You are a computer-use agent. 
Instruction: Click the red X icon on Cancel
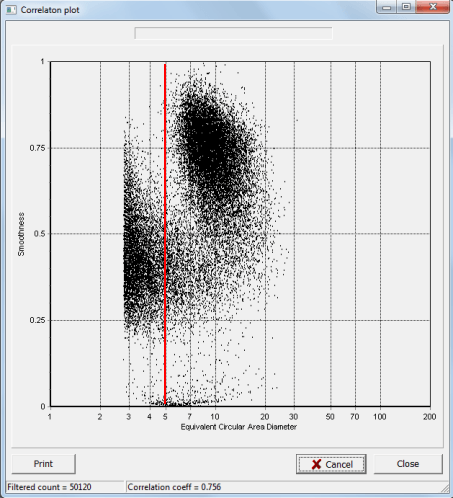(x=316, y=464)
